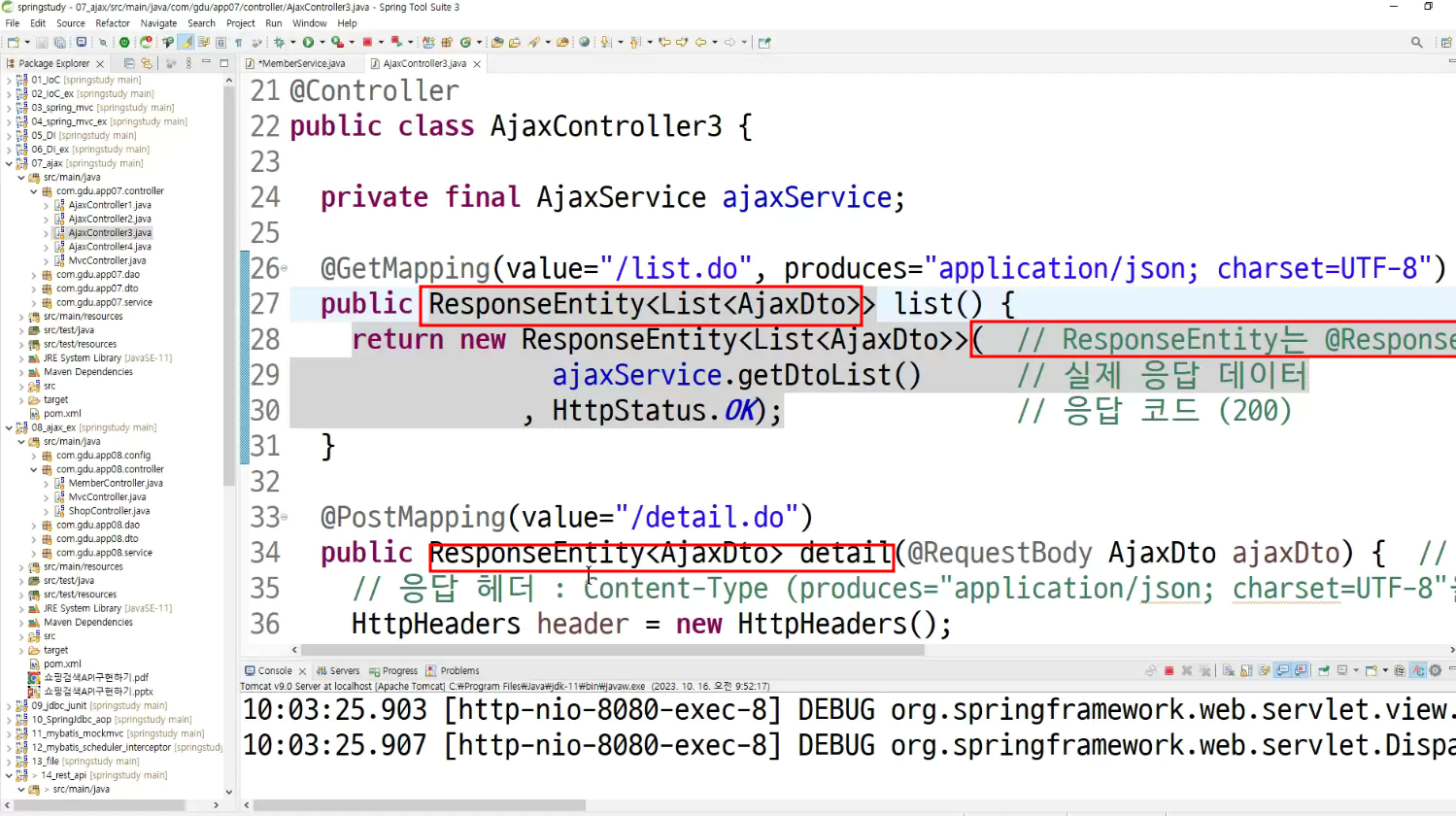Click Package Explorer view menu icon
This screenshot has width=1456, height=816.
187,63
